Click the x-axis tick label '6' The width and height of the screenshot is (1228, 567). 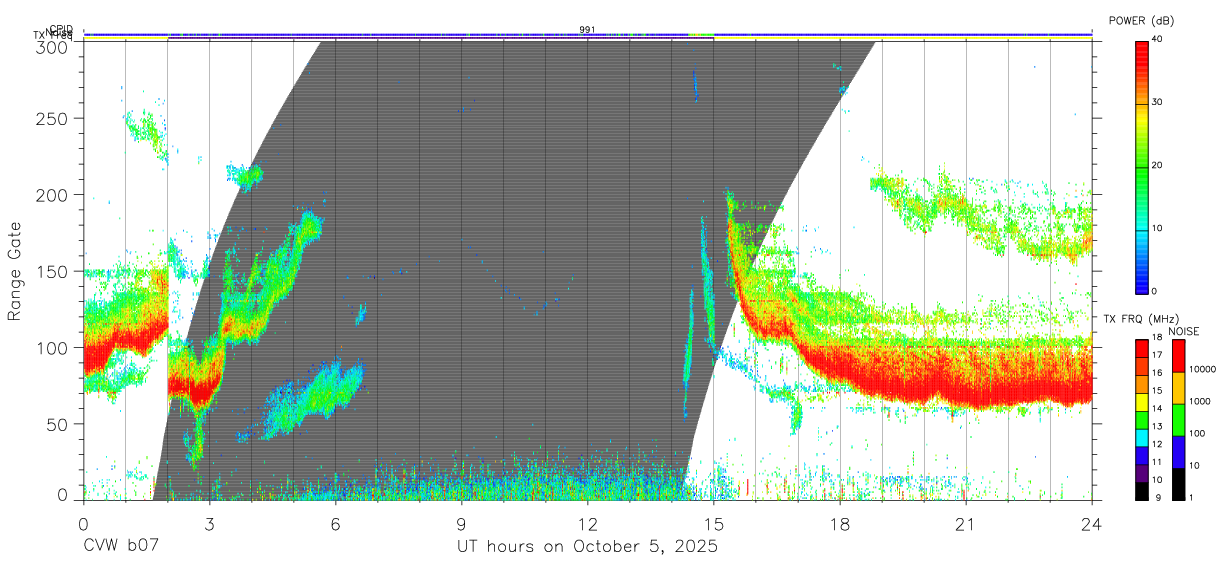coord(335,523)
